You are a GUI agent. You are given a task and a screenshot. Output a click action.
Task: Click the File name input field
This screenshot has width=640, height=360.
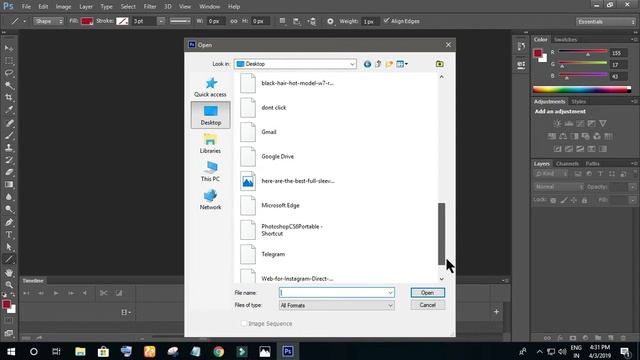(x=333, y=293)
